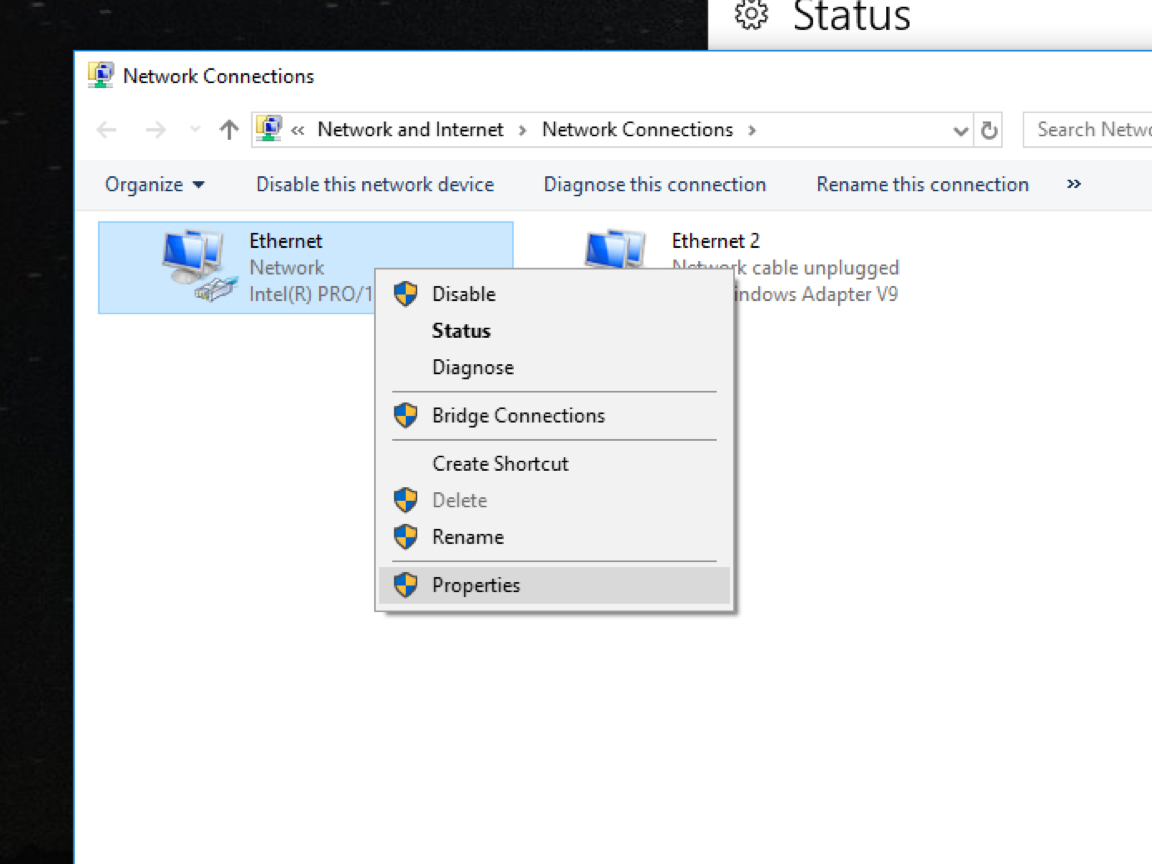Viewport: 1152px width, 864px height.
Task: Choose Rename from the context menu
Action: pyautogui.click(x=554, y=537)
